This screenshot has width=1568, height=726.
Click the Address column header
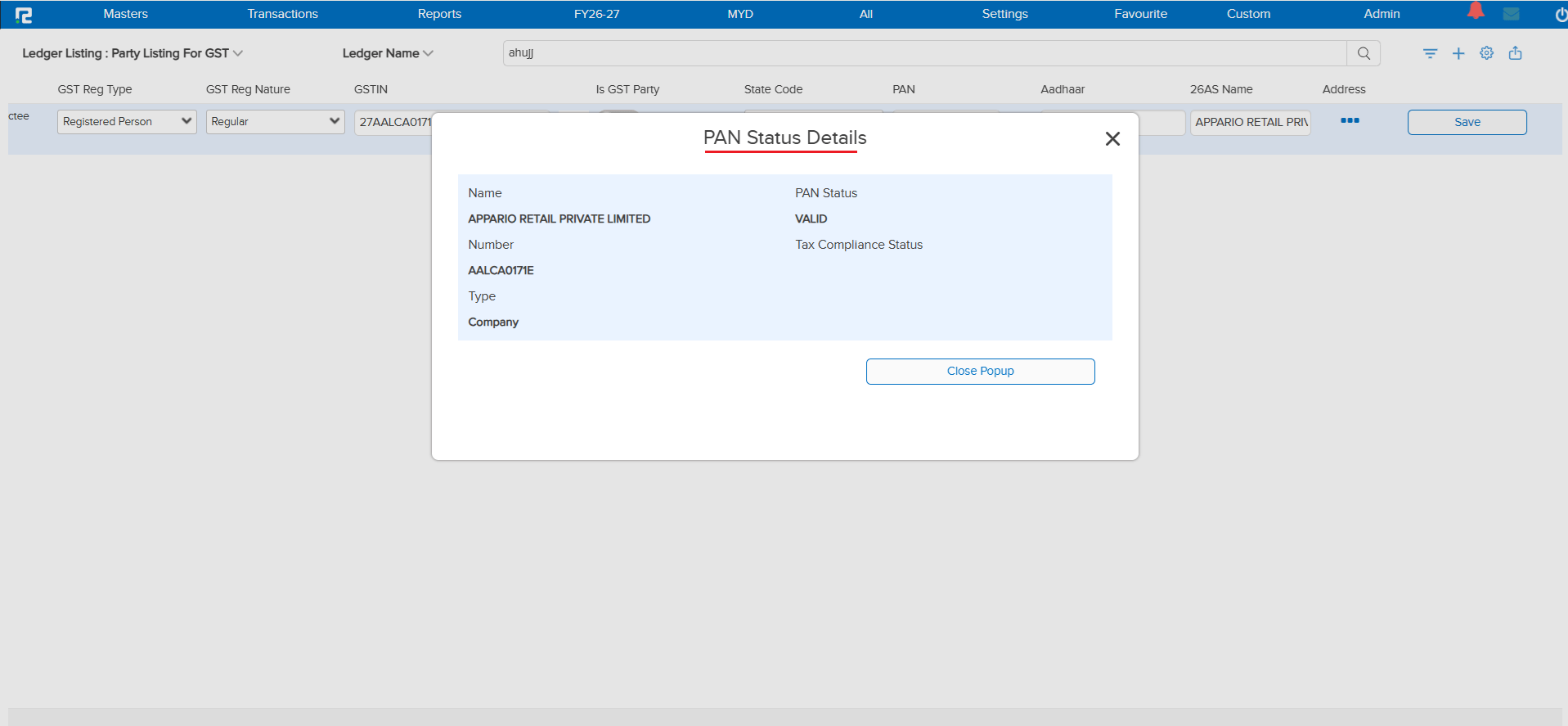point(1344,89)
